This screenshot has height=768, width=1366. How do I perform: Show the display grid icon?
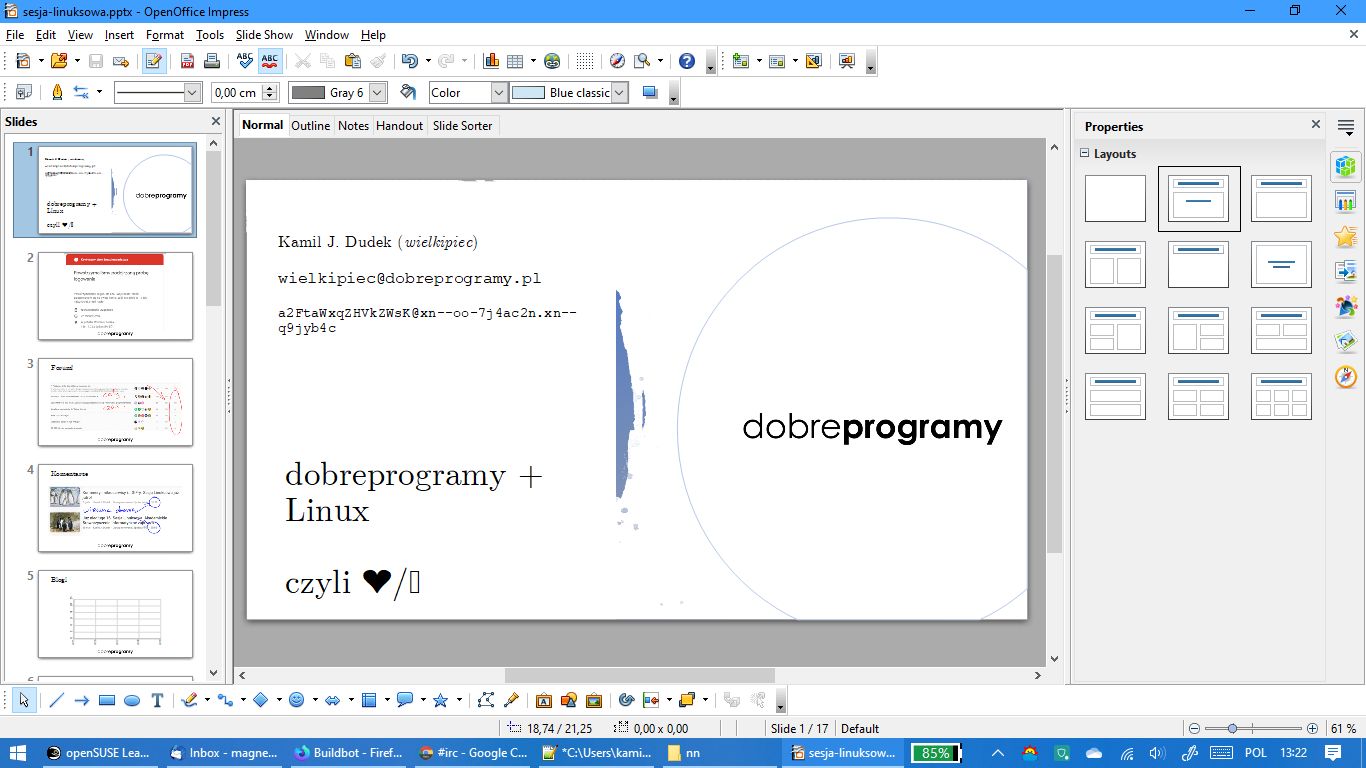(x=585, y=61)
